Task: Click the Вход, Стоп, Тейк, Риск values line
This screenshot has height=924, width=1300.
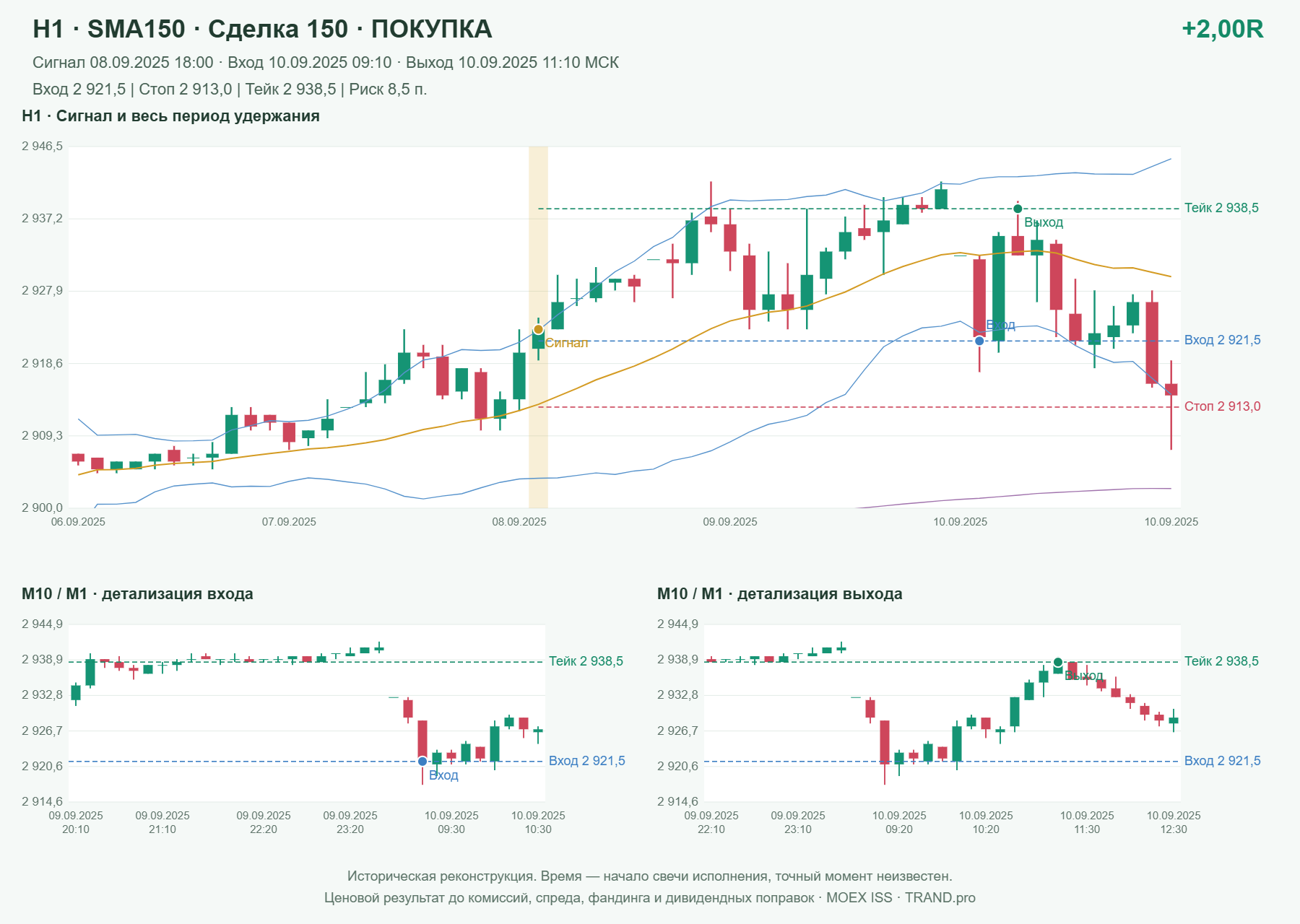Action: pyautogui.click(x=230, y=90)
